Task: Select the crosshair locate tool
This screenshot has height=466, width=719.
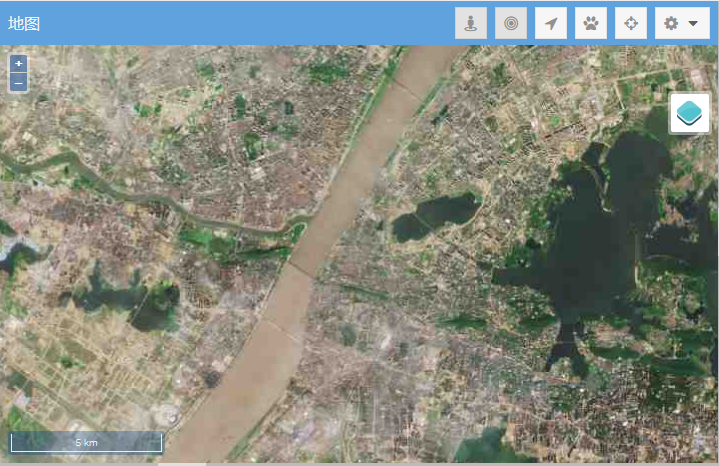Action: point(631,23)
